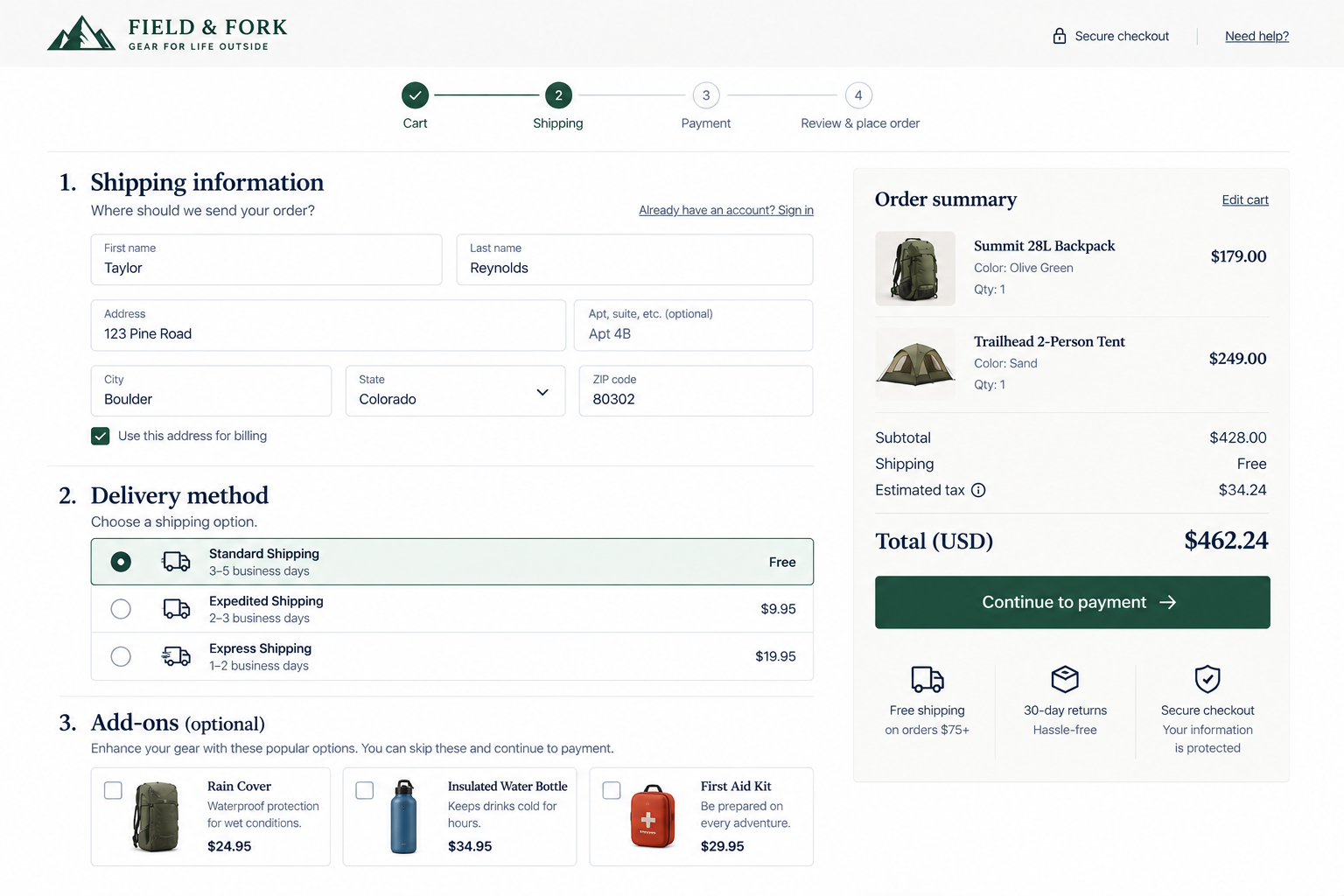Click the Expedited Shipping truck icon
The width and height of the screenshot is (1344, 896).
point(176,609)
